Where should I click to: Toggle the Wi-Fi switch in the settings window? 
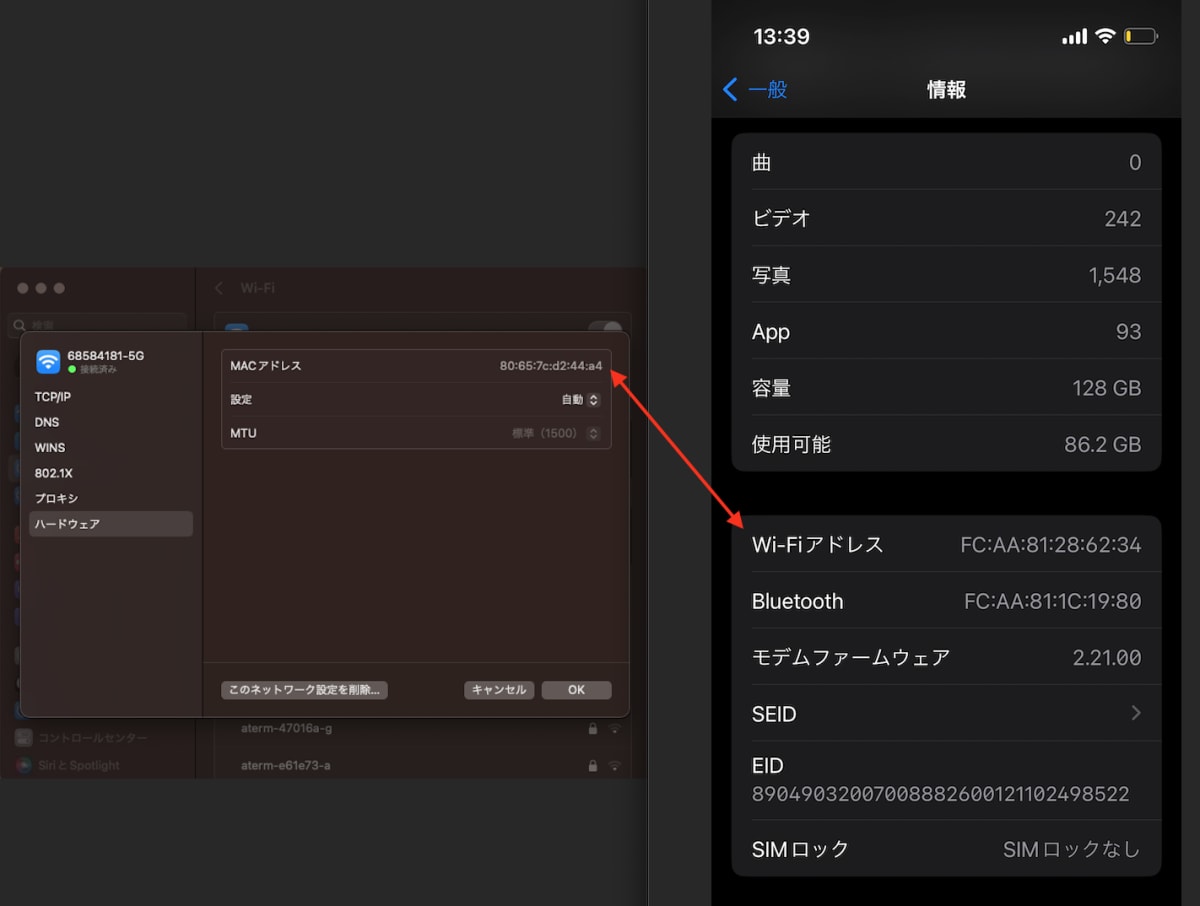pos(604,328)
